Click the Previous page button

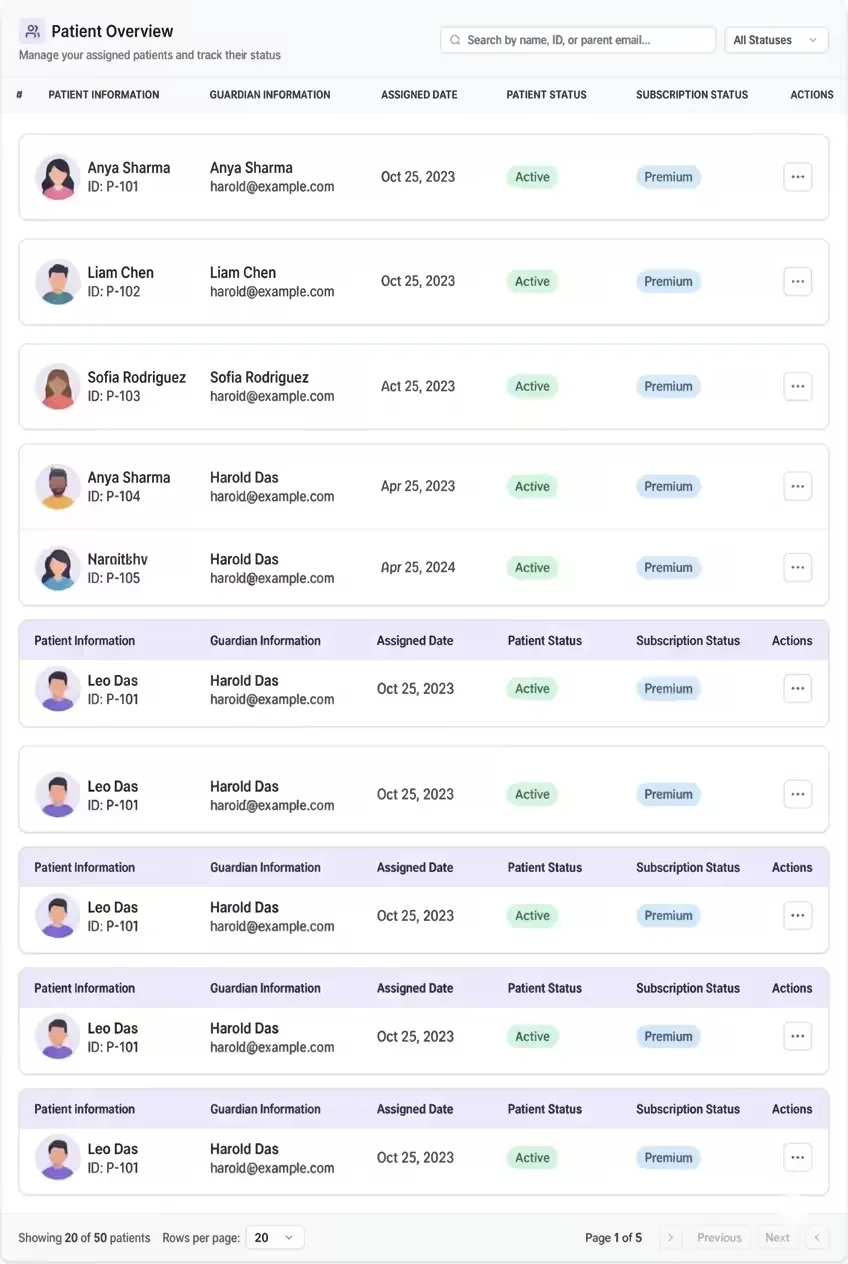click(x=719, y=1237)
